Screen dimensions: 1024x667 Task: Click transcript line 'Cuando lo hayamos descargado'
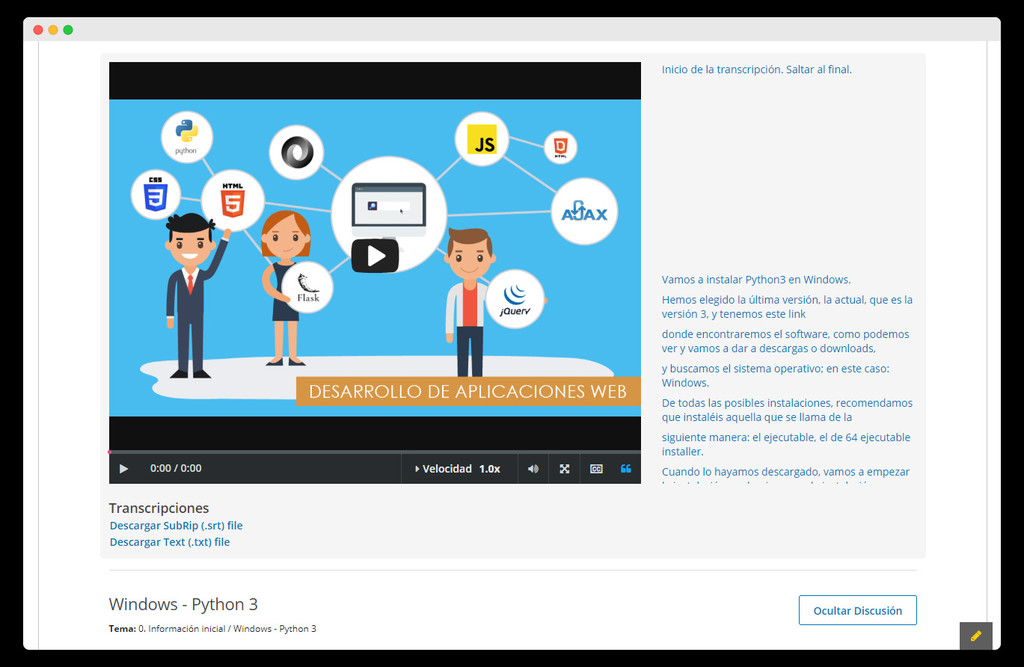pos(783,471)
